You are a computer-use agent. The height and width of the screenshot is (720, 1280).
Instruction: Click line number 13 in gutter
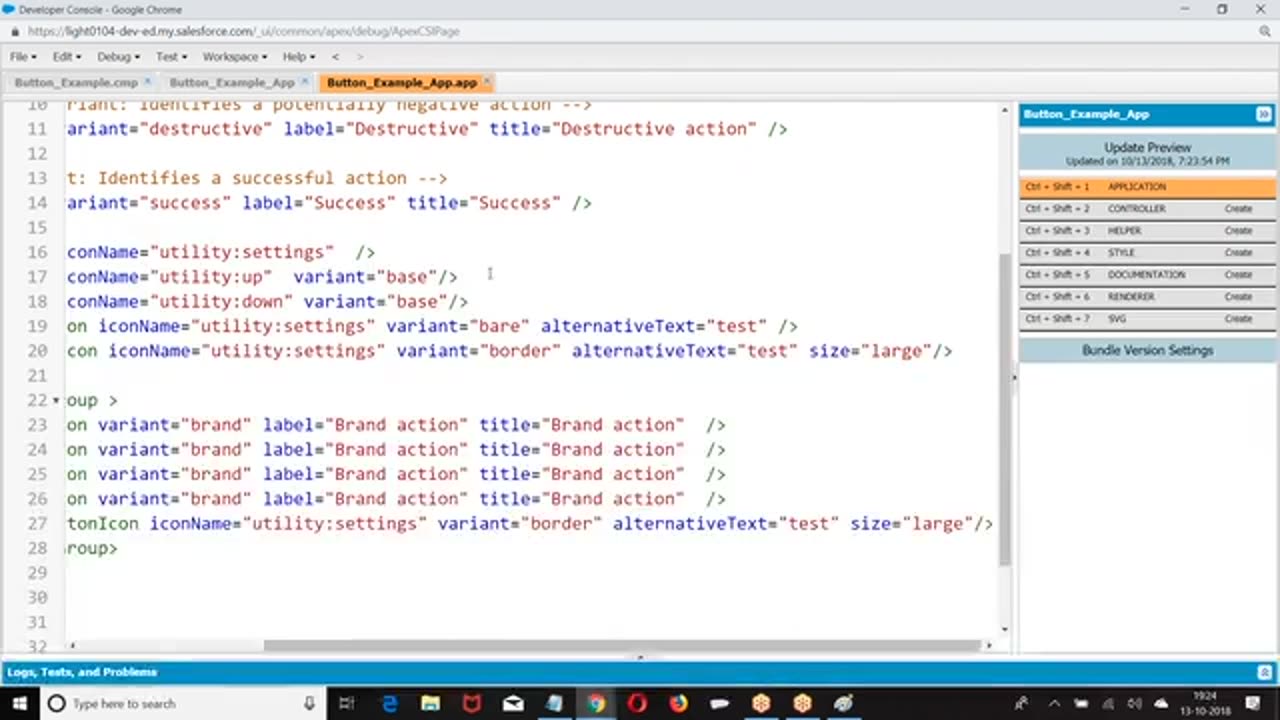(x=37, y=178)
